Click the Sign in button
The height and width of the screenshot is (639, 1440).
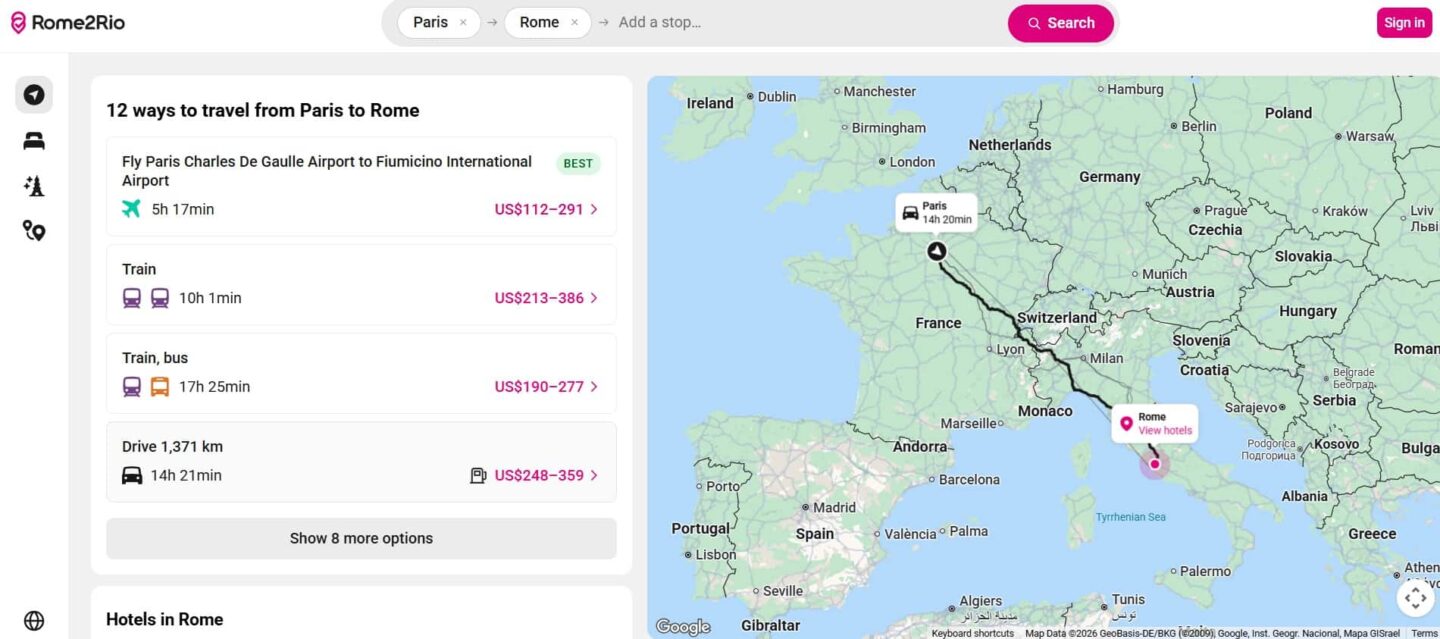point(1404,23)
